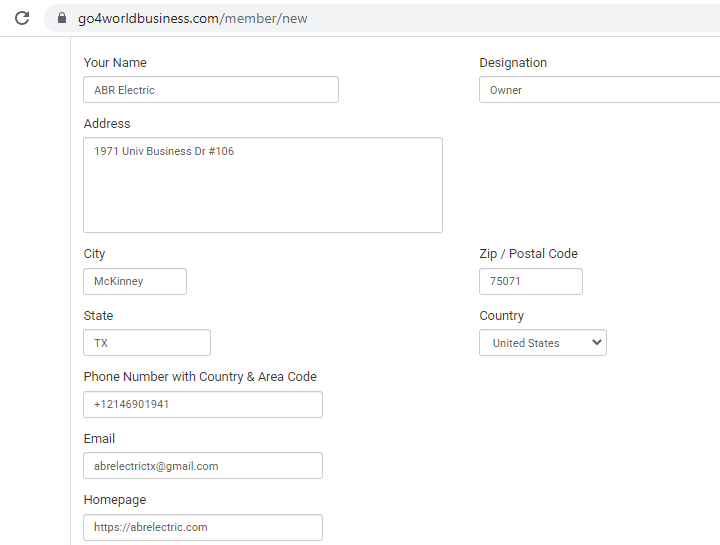Click the "Homepage" label text
Image resolution: width=720 pixels, height=545 pixels.
(x=114, y=500)
